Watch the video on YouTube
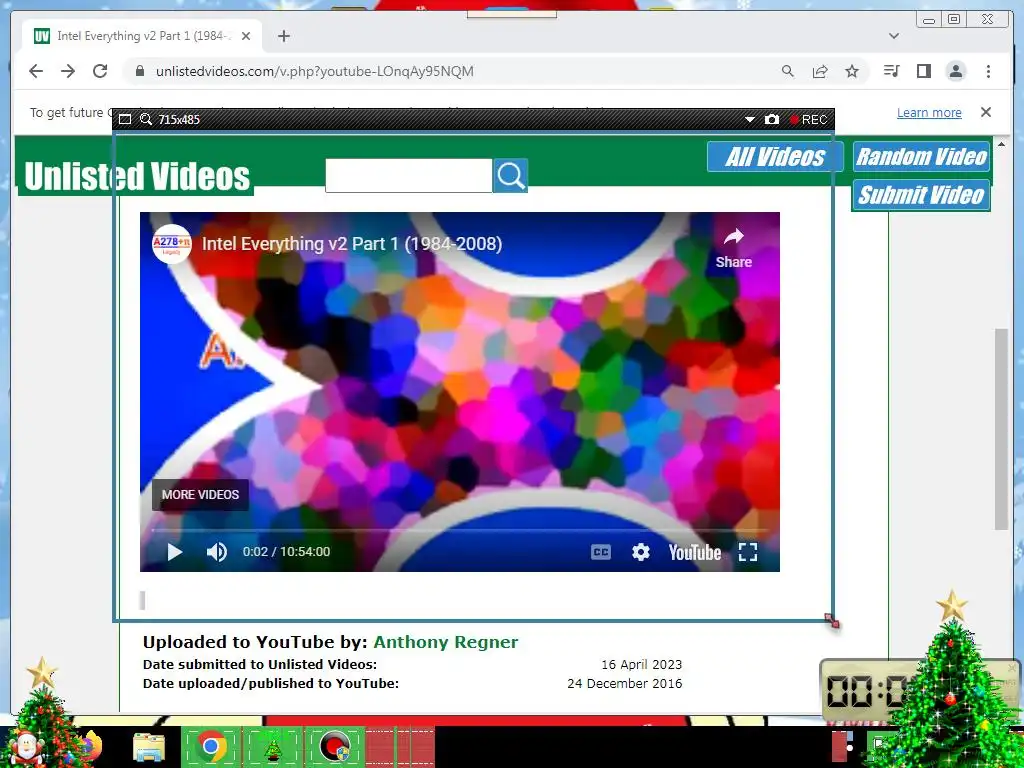This screenshot has width=1024, height=768. (695, 552)
